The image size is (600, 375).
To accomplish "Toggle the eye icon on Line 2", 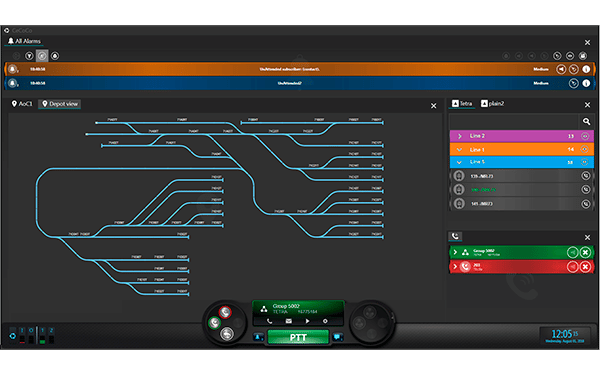I will point(584,136).
